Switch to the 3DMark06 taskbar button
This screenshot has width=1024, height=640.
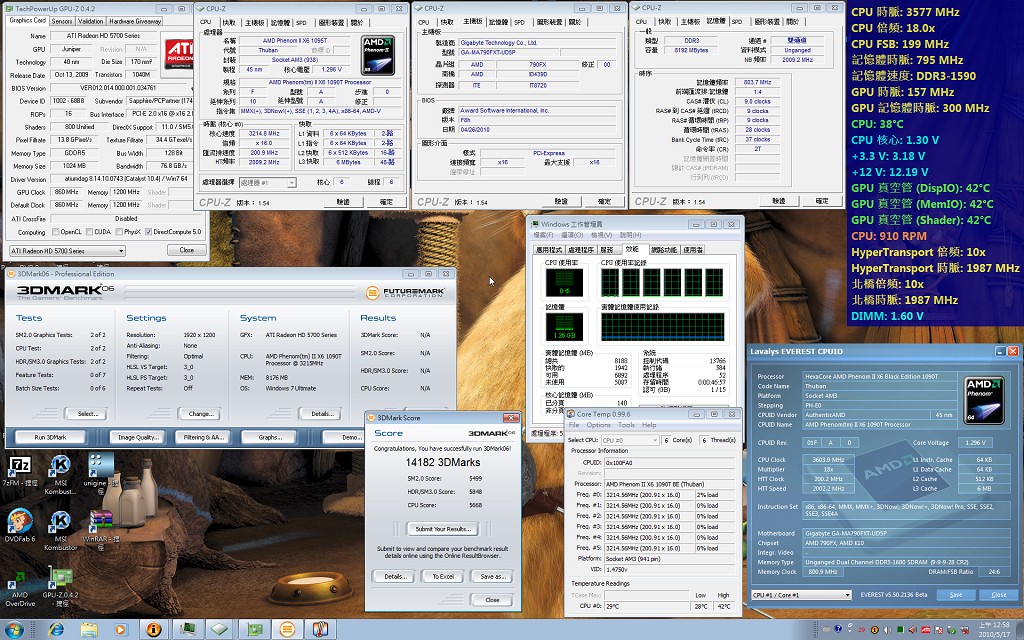[x=287, y=630]
